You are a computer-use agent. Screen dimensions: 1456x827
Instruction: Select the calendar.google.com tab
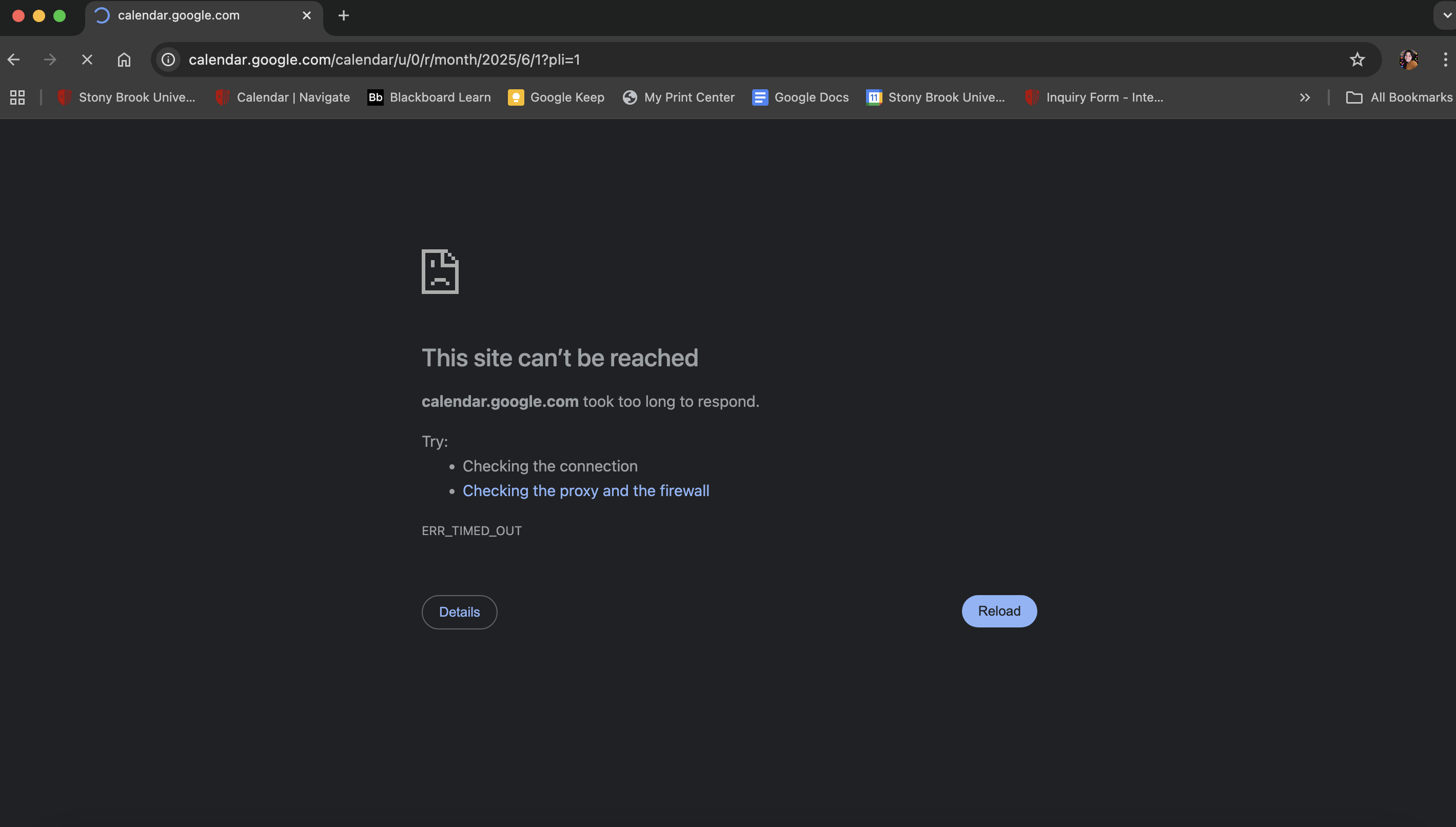(x=179, y=16)
